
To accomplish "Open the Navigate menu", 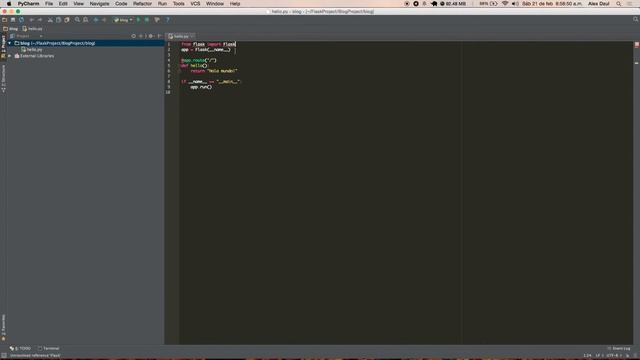I will 99,4.
